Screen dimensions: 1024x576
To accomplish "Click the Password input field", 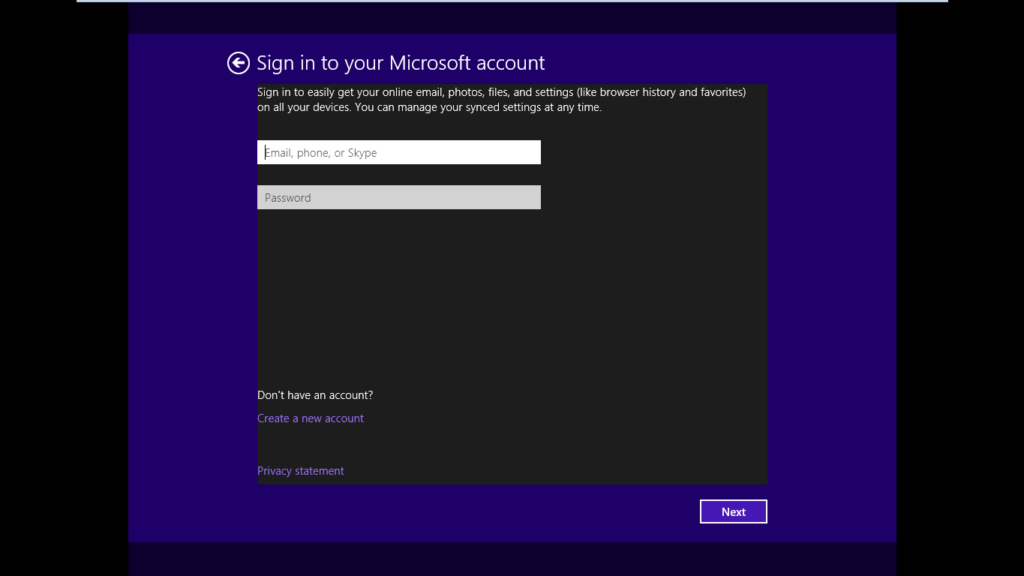I will click(x=398, y=198).
